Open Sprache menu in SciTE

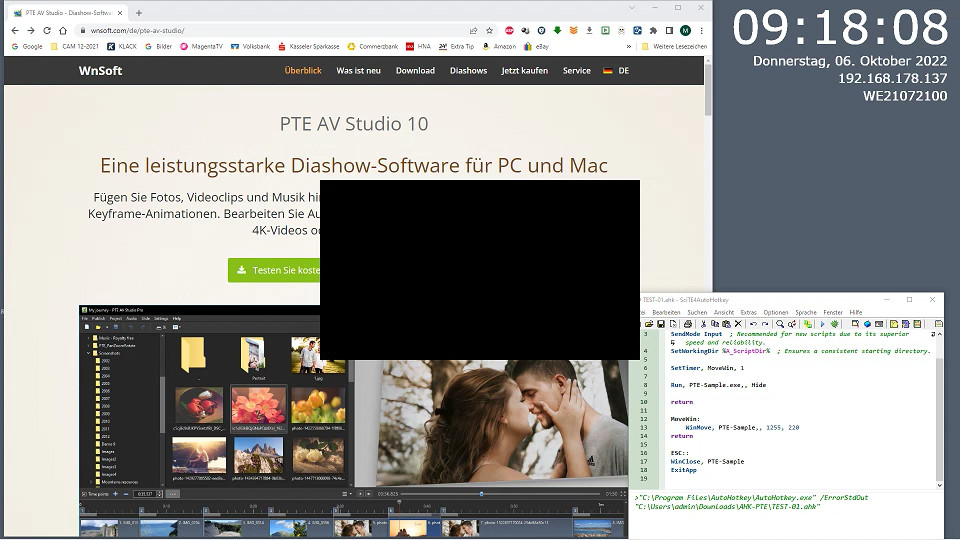(806, 312)
